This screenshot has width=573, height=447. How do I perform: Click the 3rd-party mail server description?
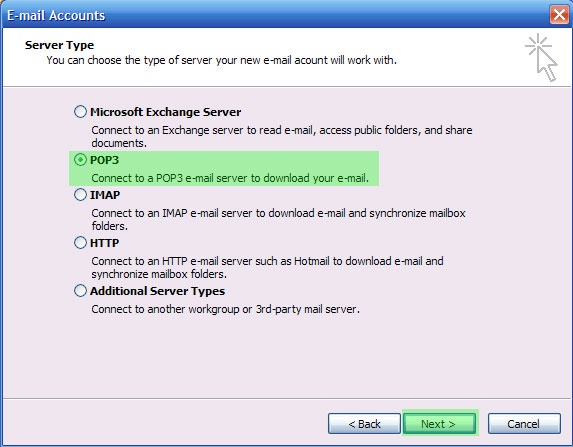[225, 309]
